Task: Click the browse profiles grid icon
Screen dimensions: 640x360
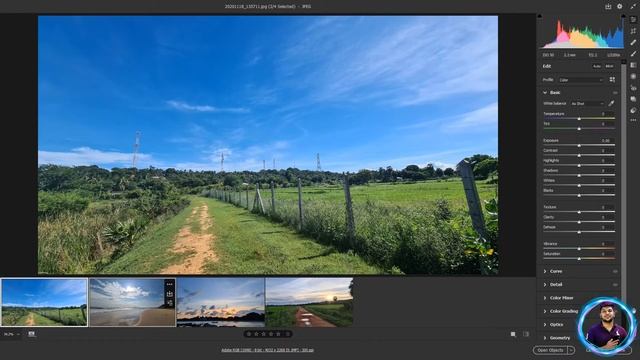Action: pyautogui.click(x=612, y=80)
